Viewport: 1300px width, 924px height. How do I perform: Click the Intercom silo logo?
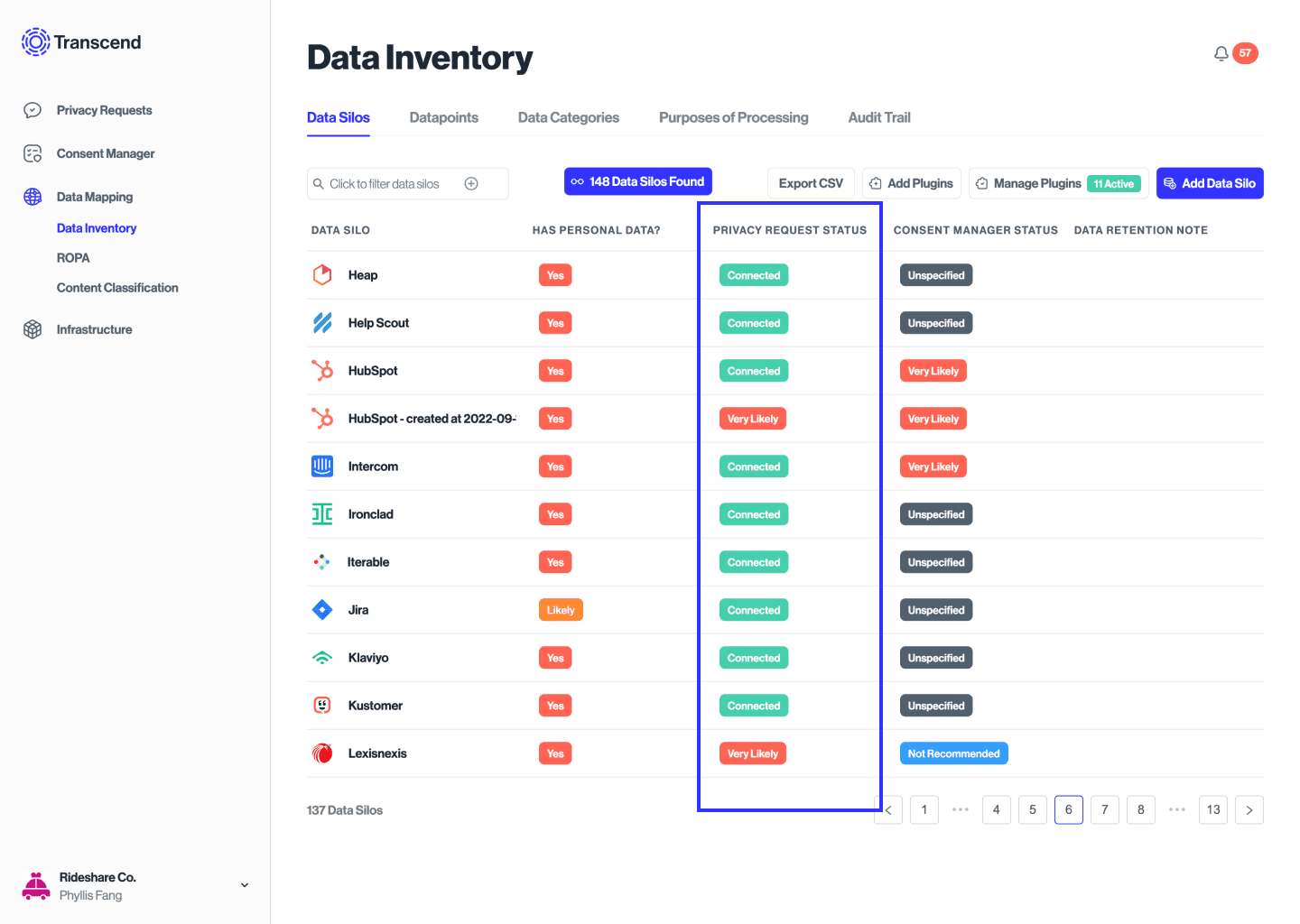point(322,466)
